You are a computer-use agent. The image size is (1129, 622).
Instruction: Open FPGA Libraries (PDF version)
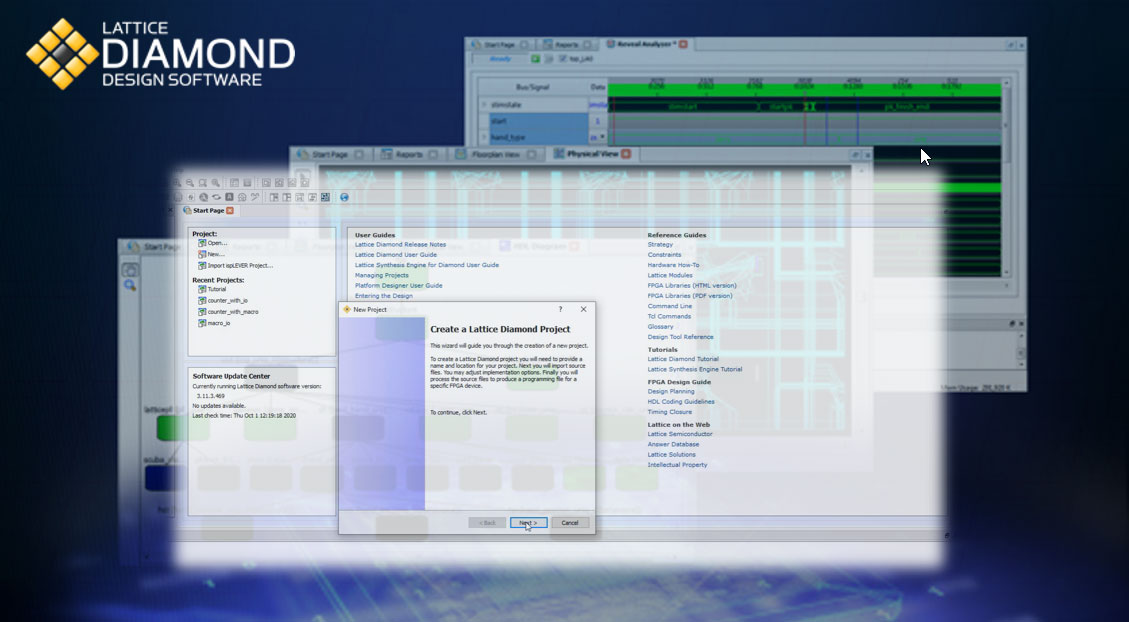[x=690, y=296]
